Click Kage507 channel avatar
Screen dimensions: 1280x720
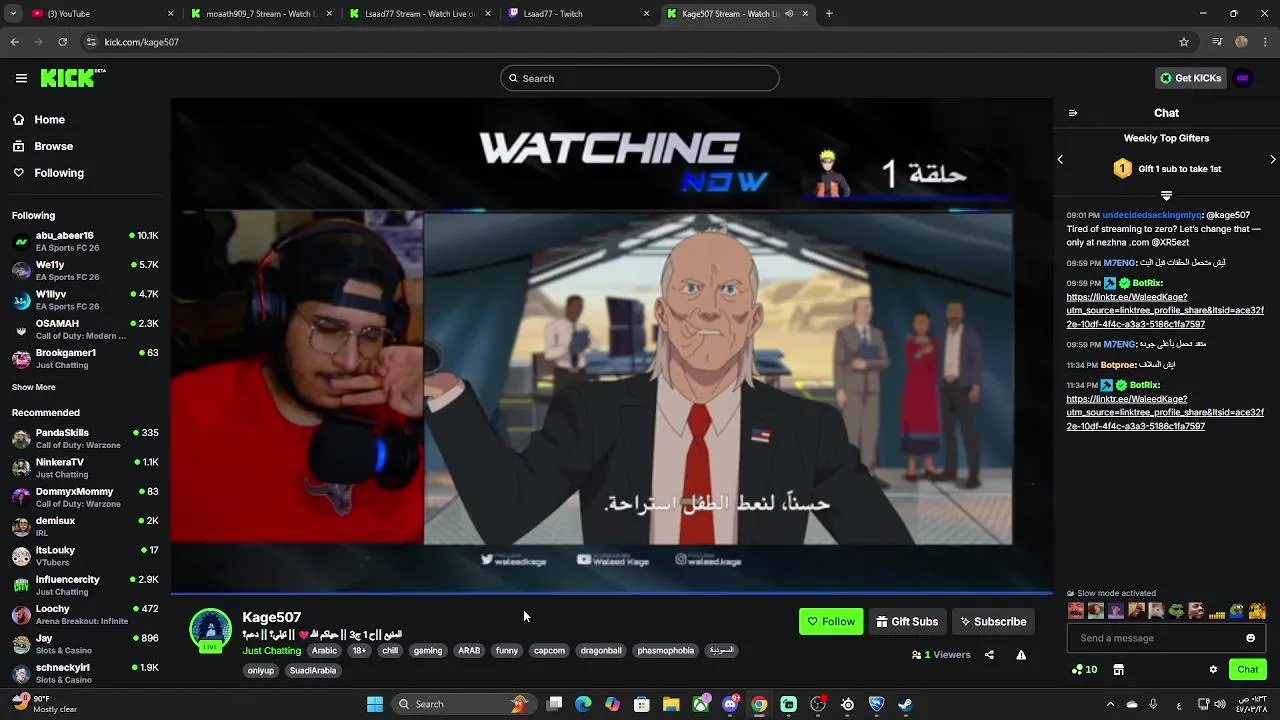click(211, 630)
